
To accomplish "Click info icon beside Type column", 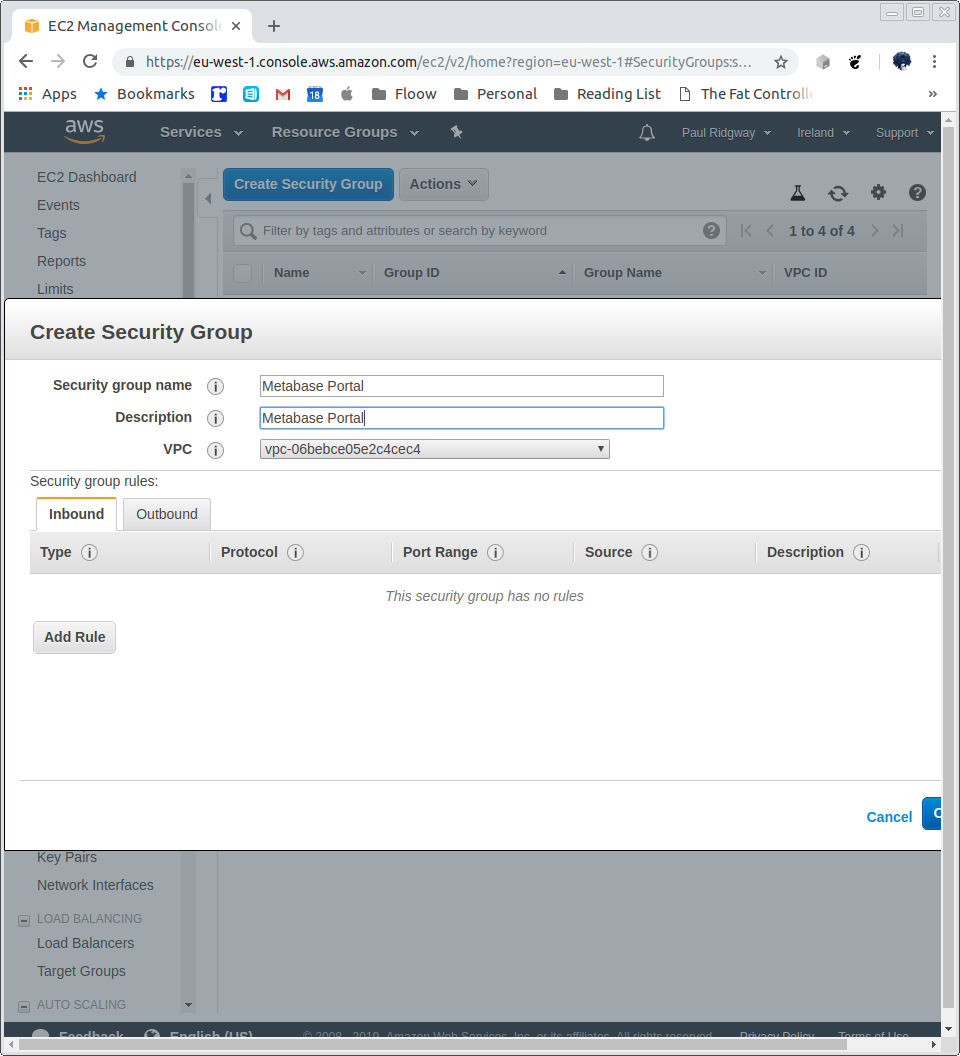I will coord(89,552).
